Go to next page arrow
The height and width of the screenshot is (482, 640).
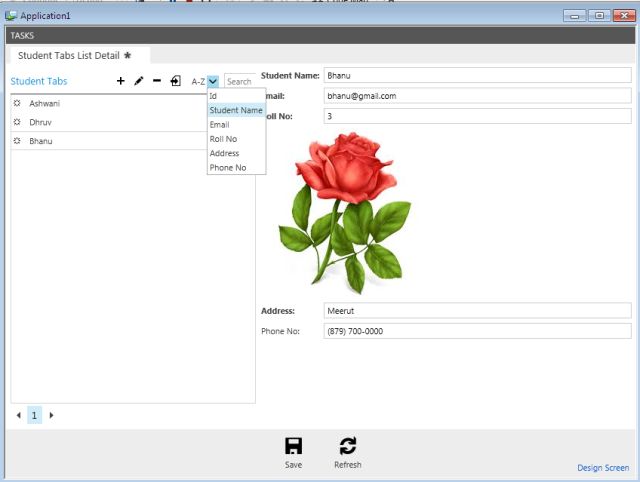click(51, 414)
